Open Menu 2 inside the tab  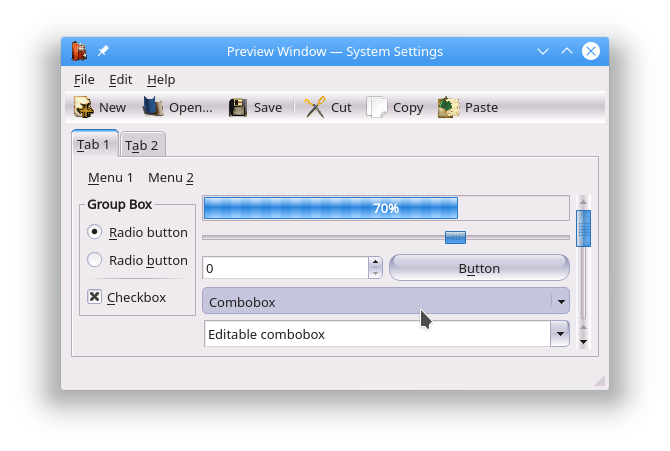[171, 177]
